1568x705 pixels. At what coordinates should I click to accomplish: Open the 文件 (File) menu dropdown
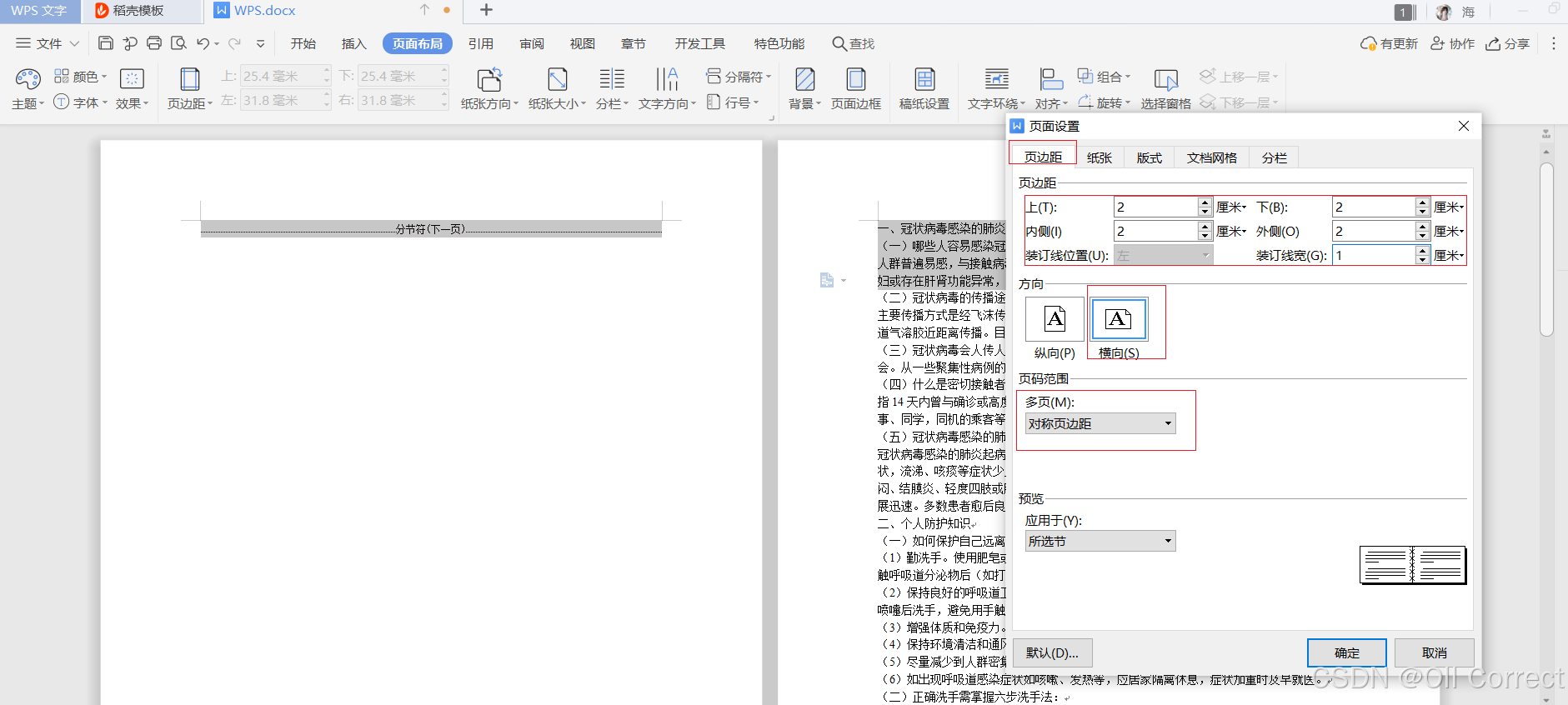pos(48,43)
